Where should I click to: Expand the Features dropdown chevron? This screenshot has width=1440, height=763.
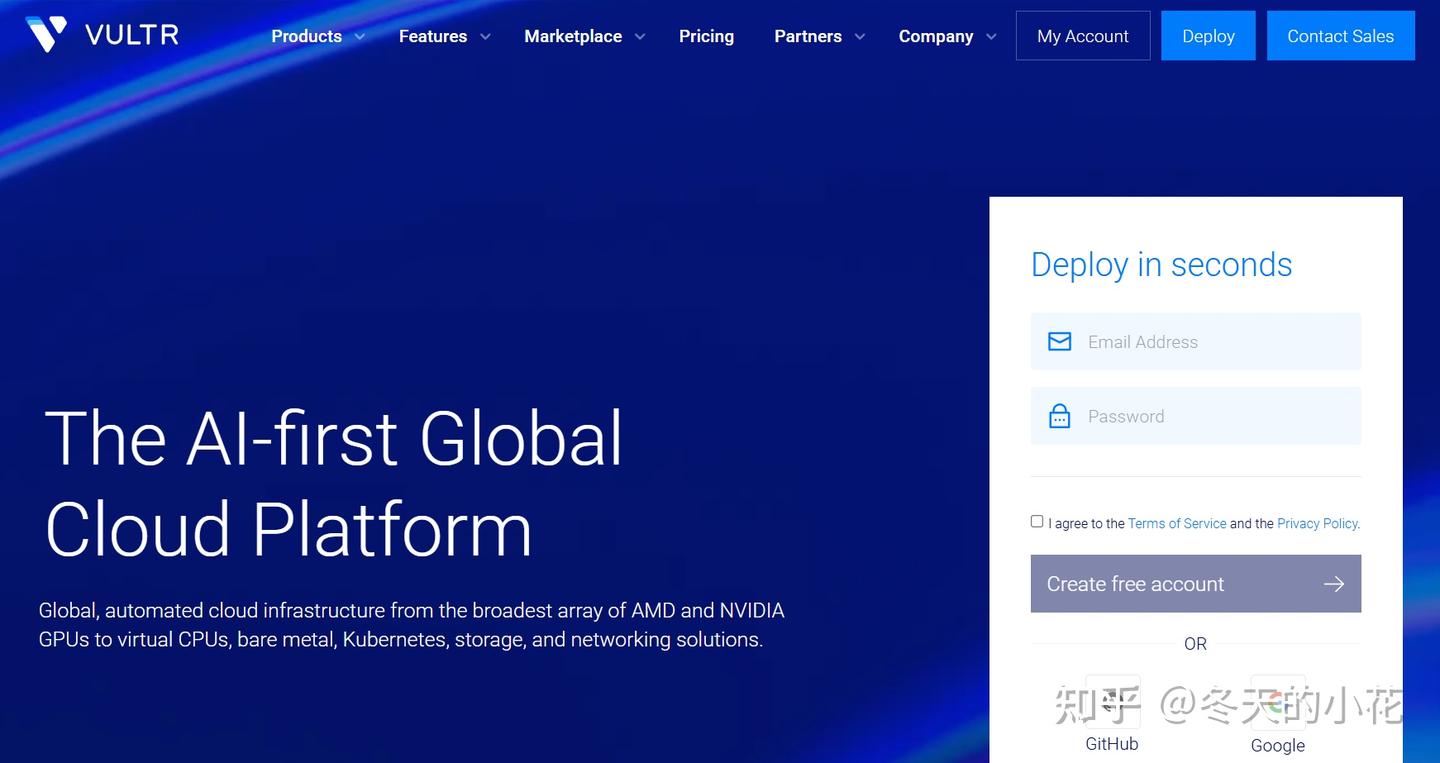coord(485,37)
